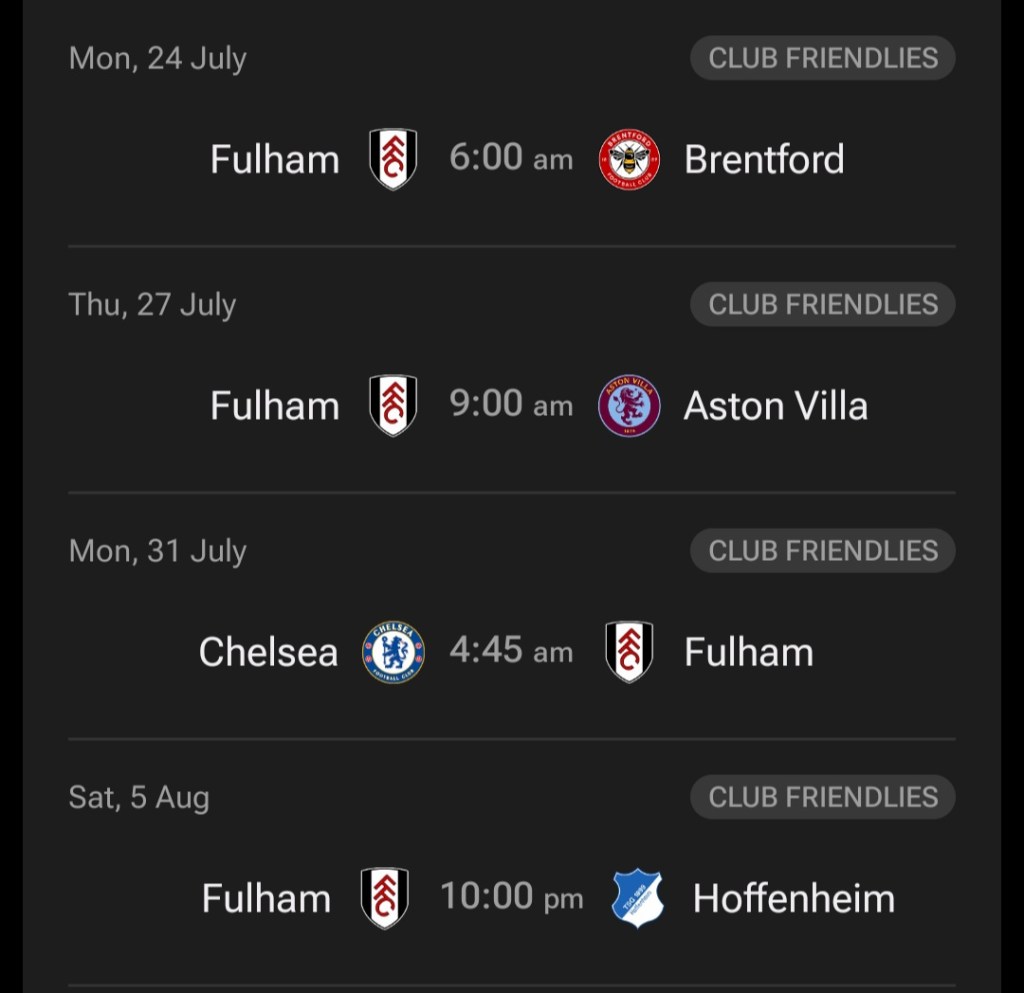The image size is (1024, 993).
Task: Tap Club Friendlies badge for 31 July
Action: (x=822, y=550)
